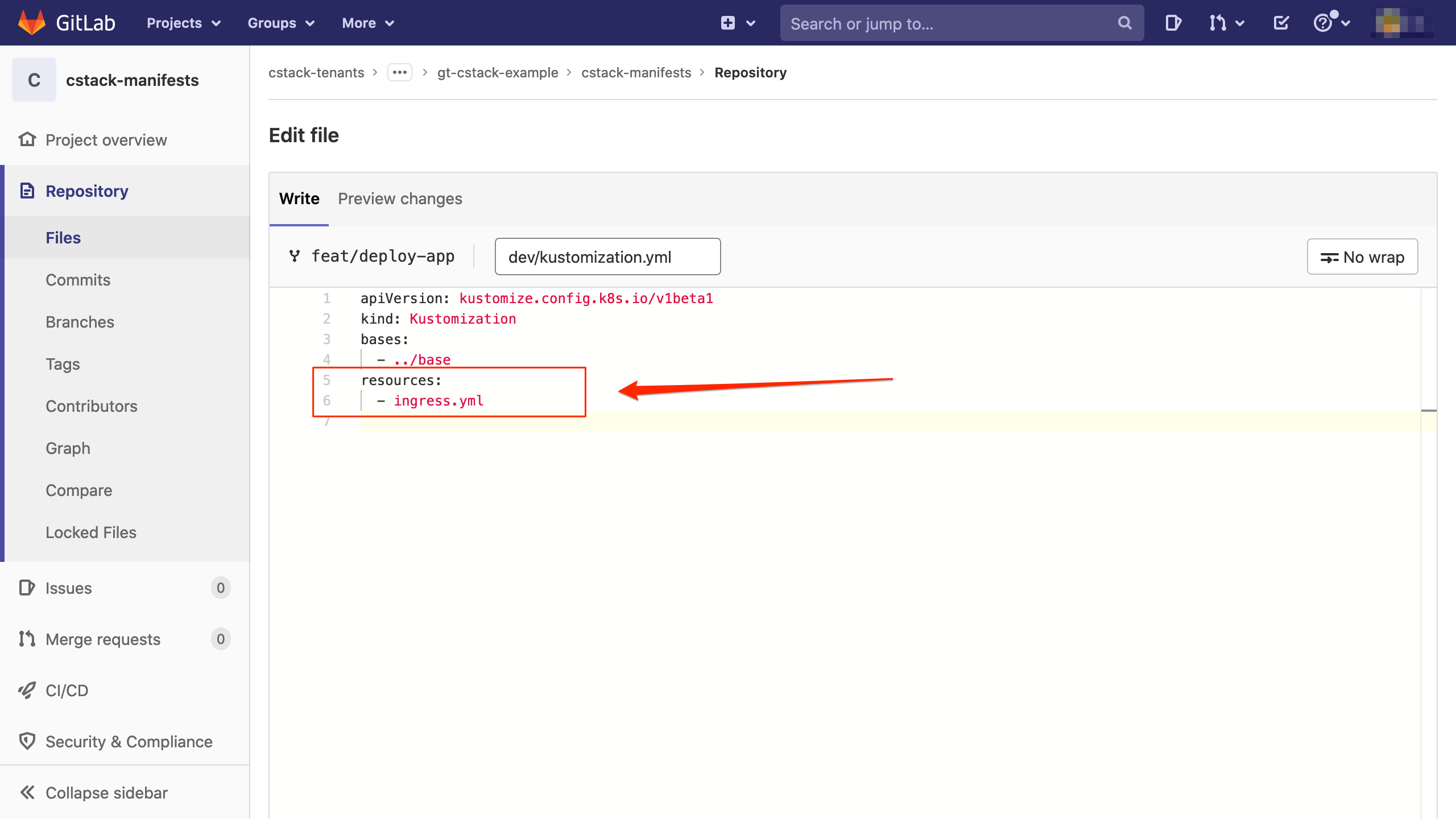Image resolution: width=1456 pixels, height=819 pixels.
Task: Click cstack-tenants breadcrumb link
Action: click(x=316, y=73)
